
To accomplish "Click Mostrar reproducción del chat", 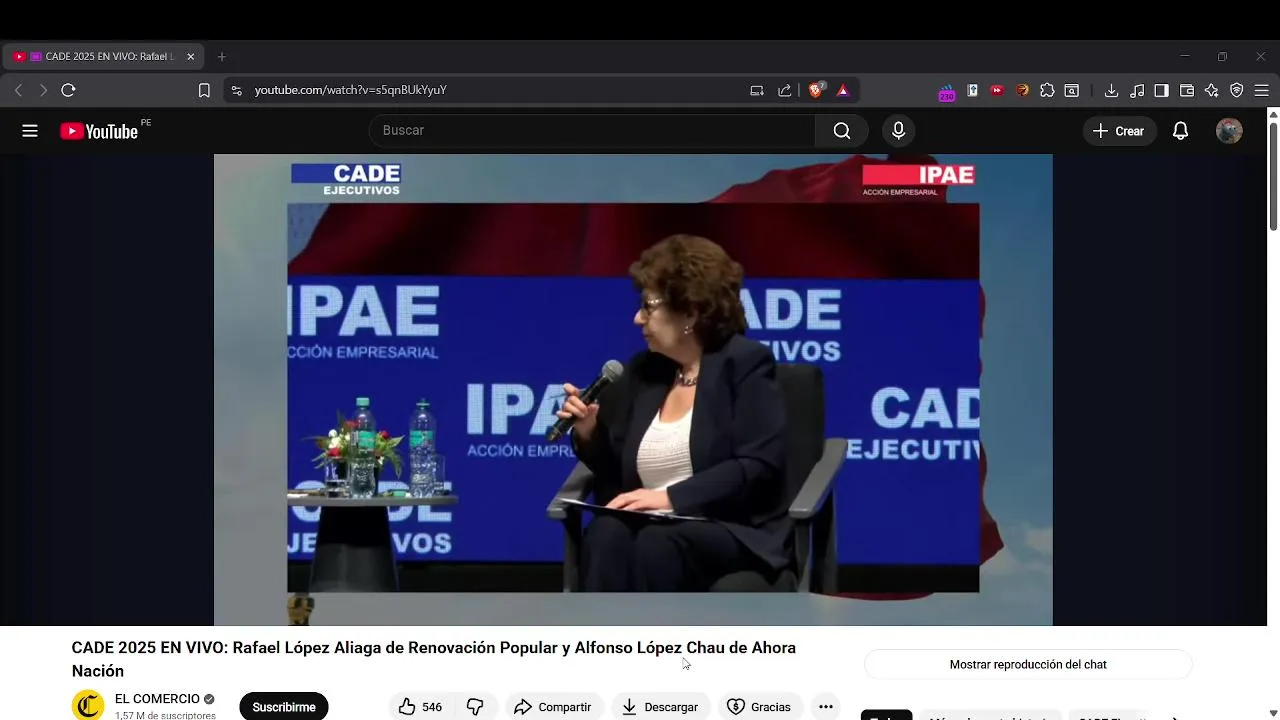I will point(1028,664).
